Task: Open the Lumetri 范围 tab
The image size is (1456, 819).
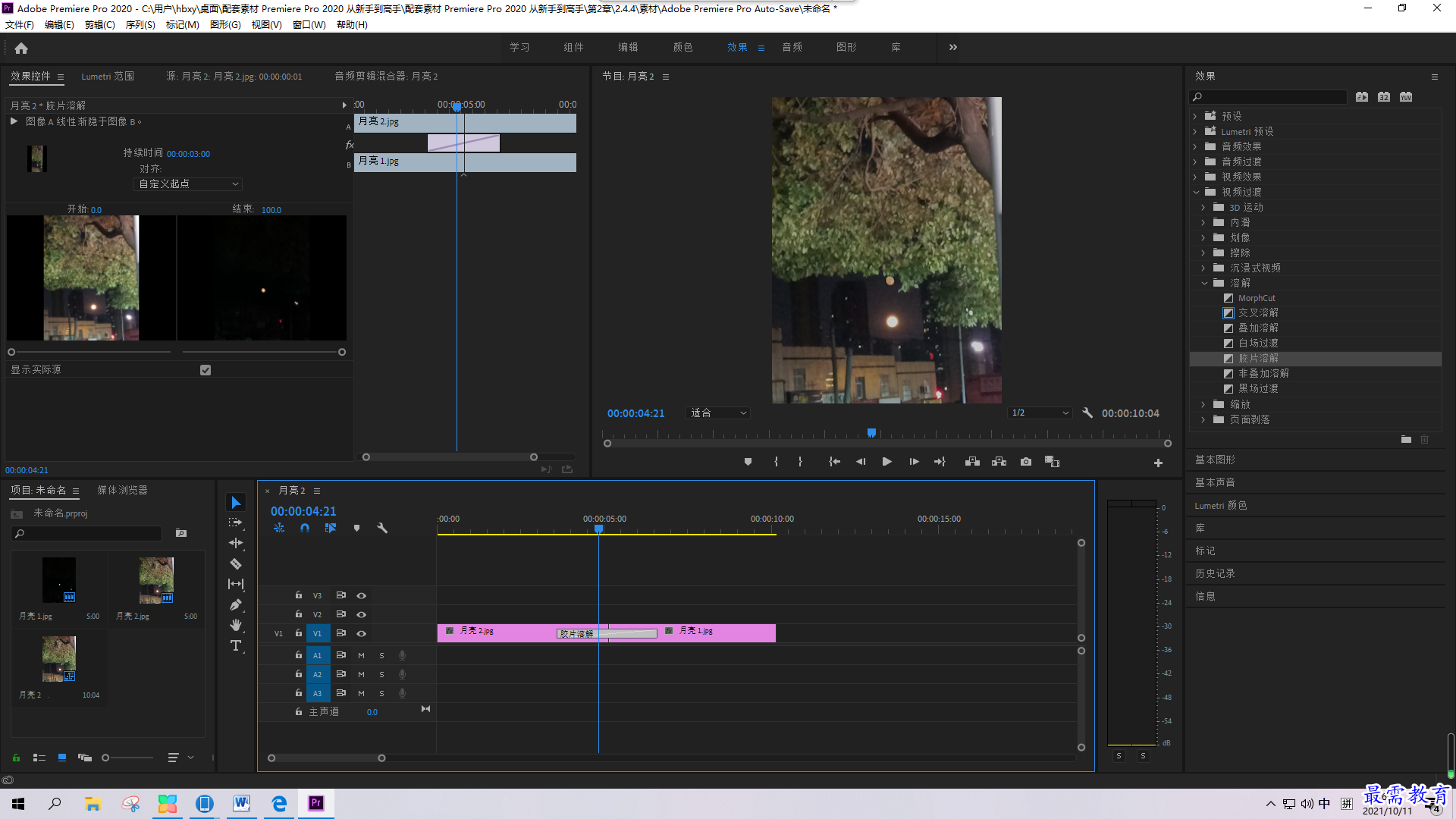Action: [108, 77]
